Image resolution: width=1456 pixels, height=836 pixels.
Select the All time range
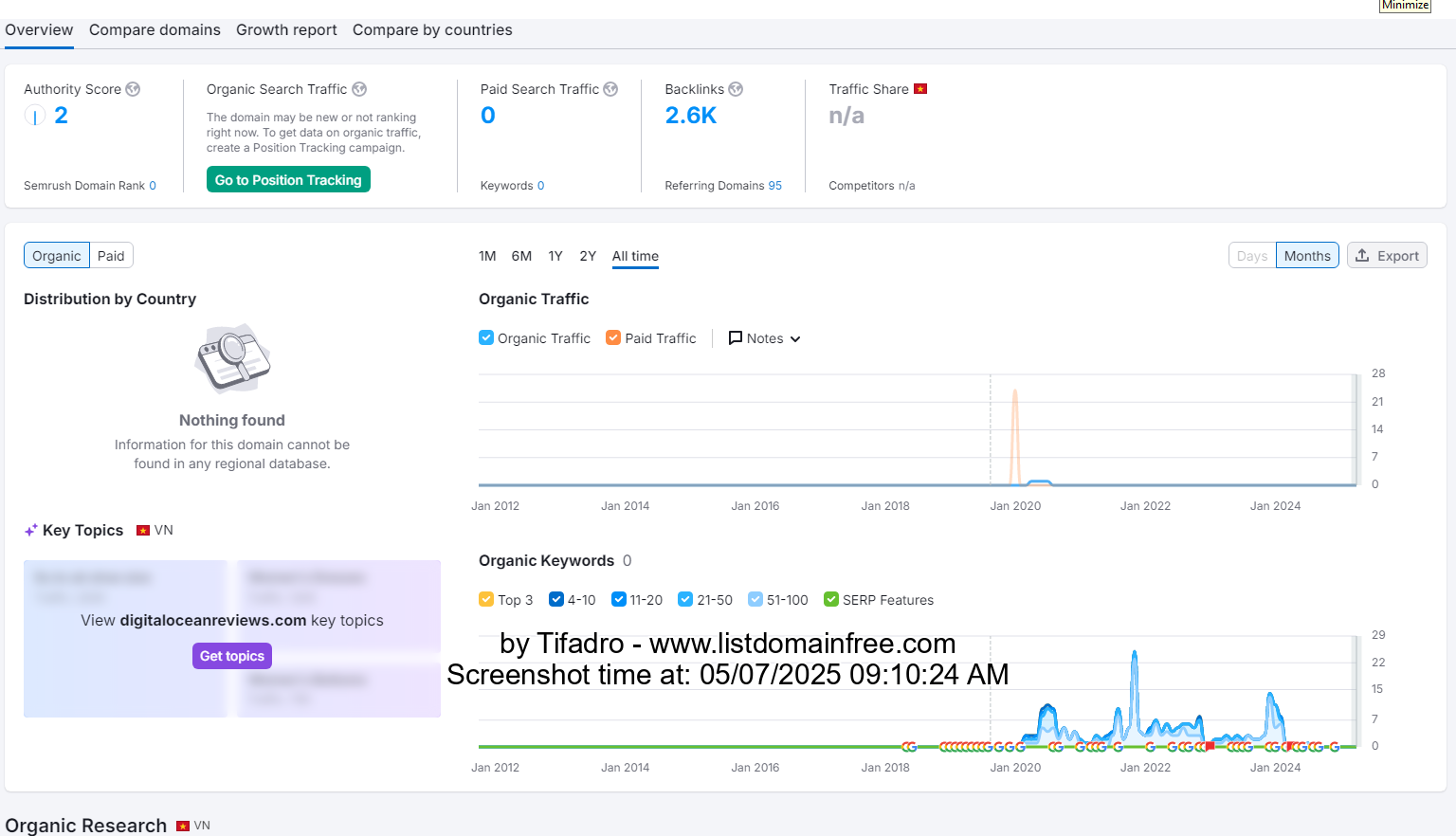635,256
